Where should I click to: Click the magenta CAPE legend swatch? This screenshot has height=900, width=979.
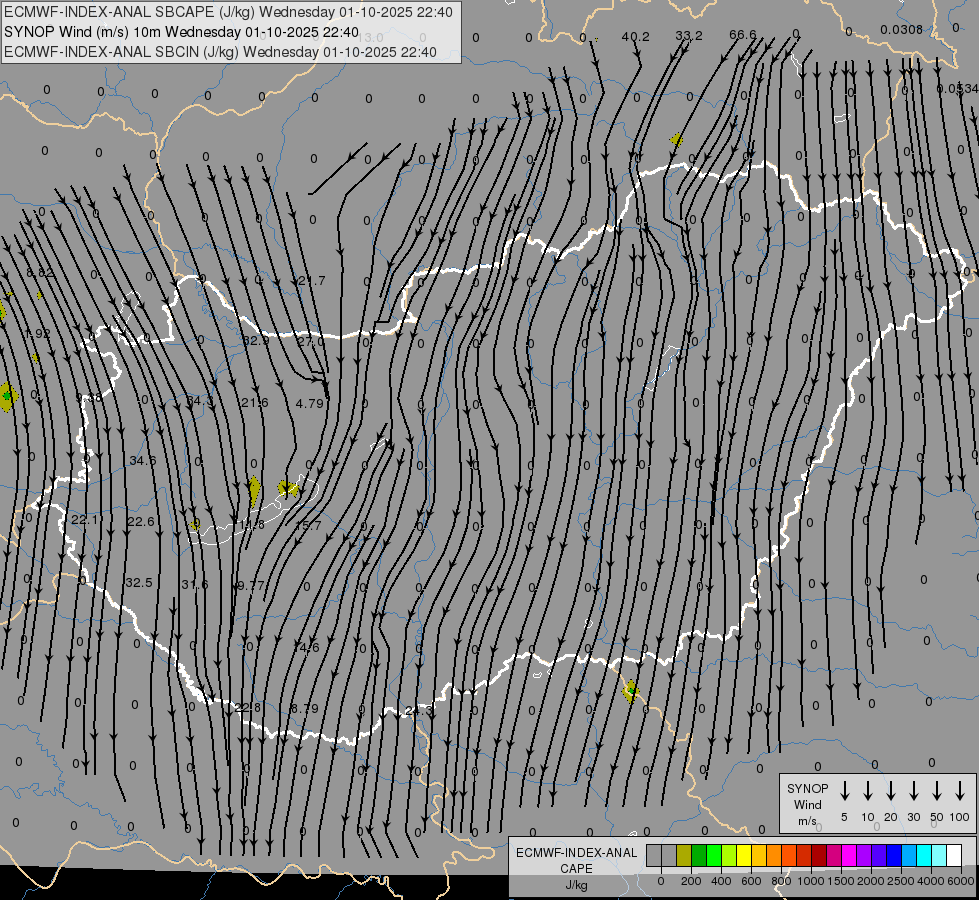click(x=849, y=855)
